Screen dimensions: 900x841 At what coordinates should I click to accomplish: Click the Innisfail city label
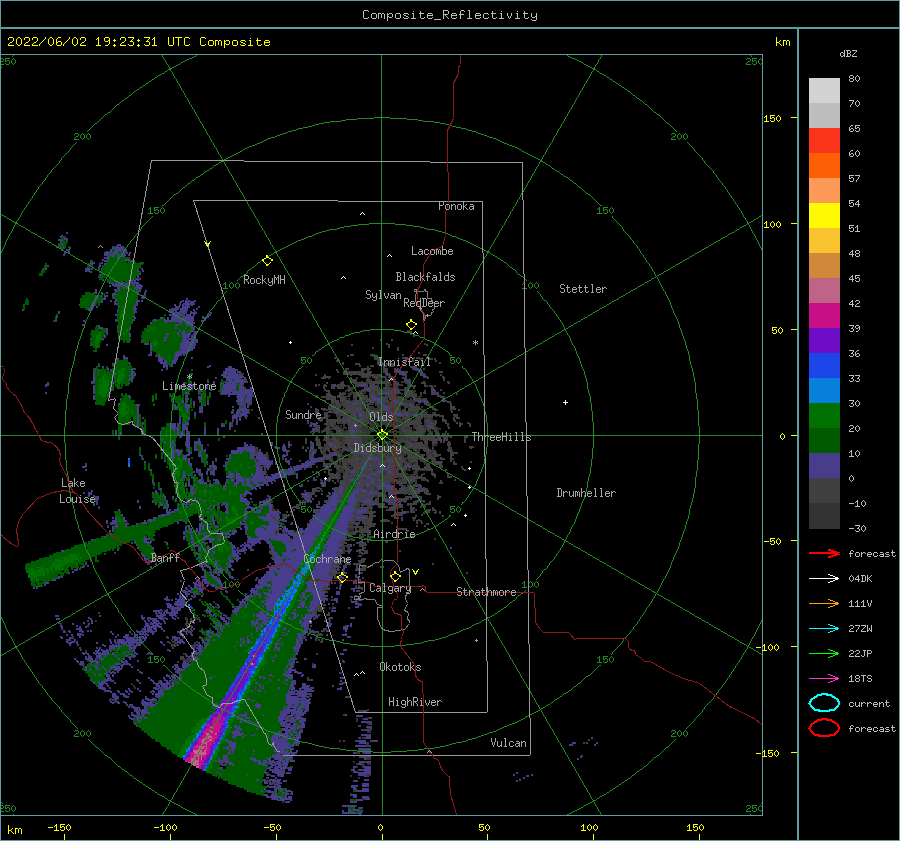pyautogui.click(x=404, y=362)
